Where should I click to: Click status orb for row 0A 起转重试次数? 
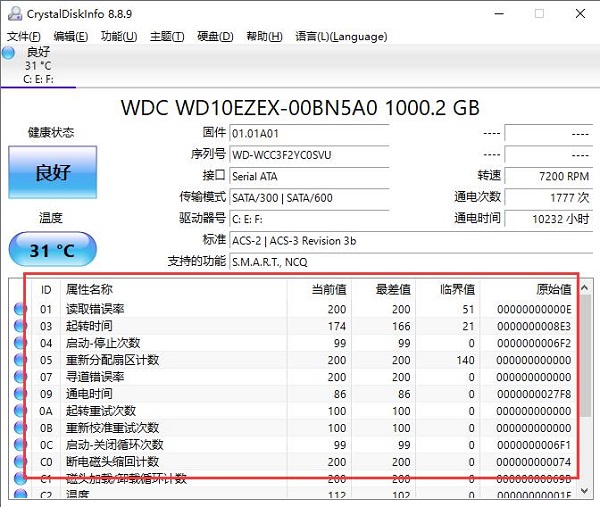(20, 411)
